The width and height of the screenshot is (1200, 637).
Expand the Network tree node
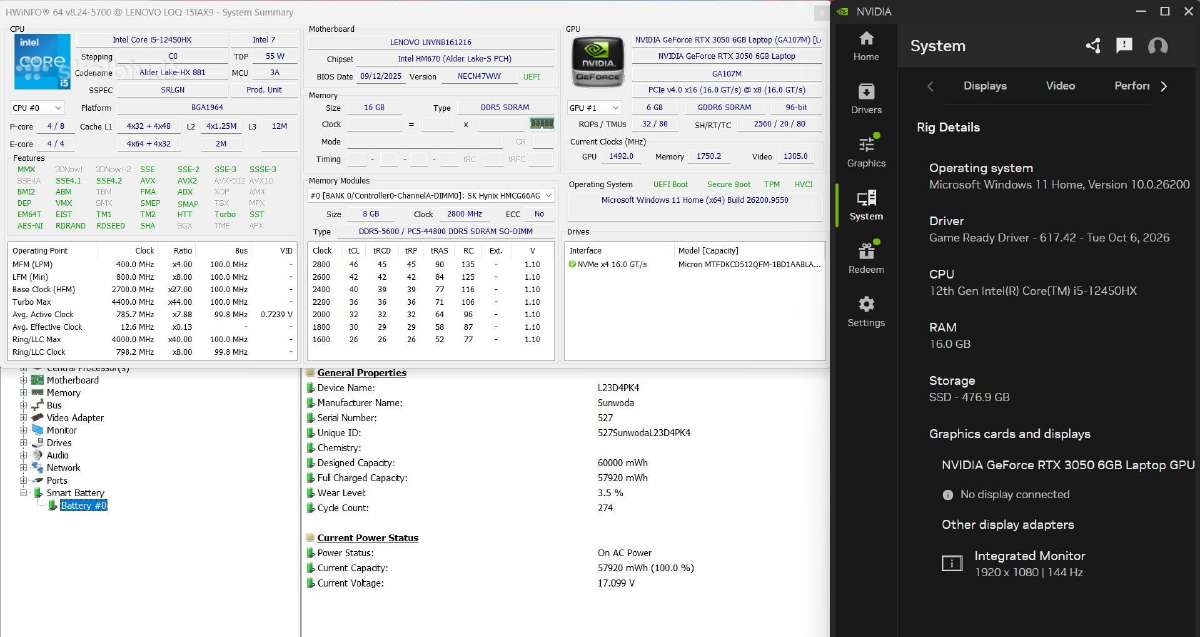tap(24, 468)
